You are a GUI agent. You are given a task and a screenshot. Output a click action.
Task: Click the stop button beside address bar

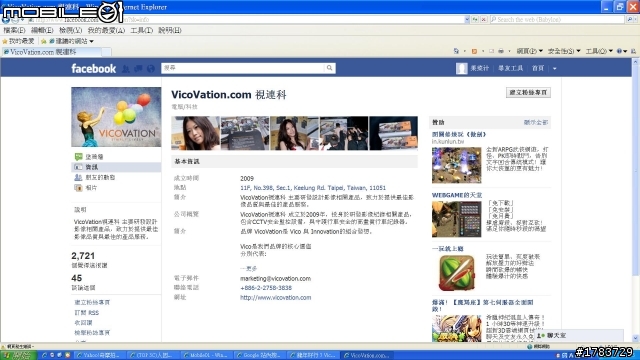tap(484, 19)
